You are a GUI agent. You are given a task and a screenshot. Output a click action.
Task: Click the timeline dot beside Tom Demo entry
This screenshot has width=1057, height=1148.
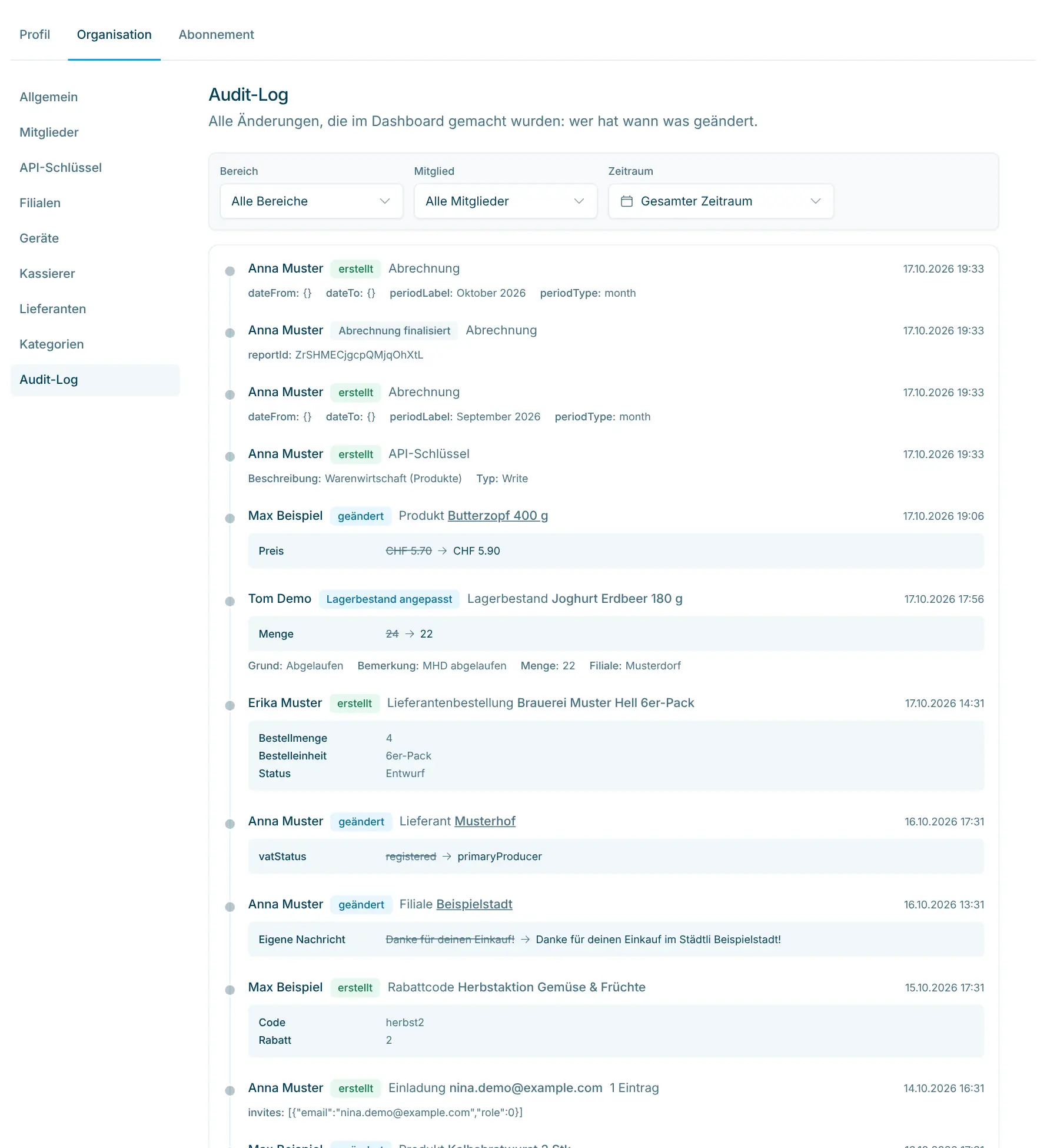(x=230, y=601)
